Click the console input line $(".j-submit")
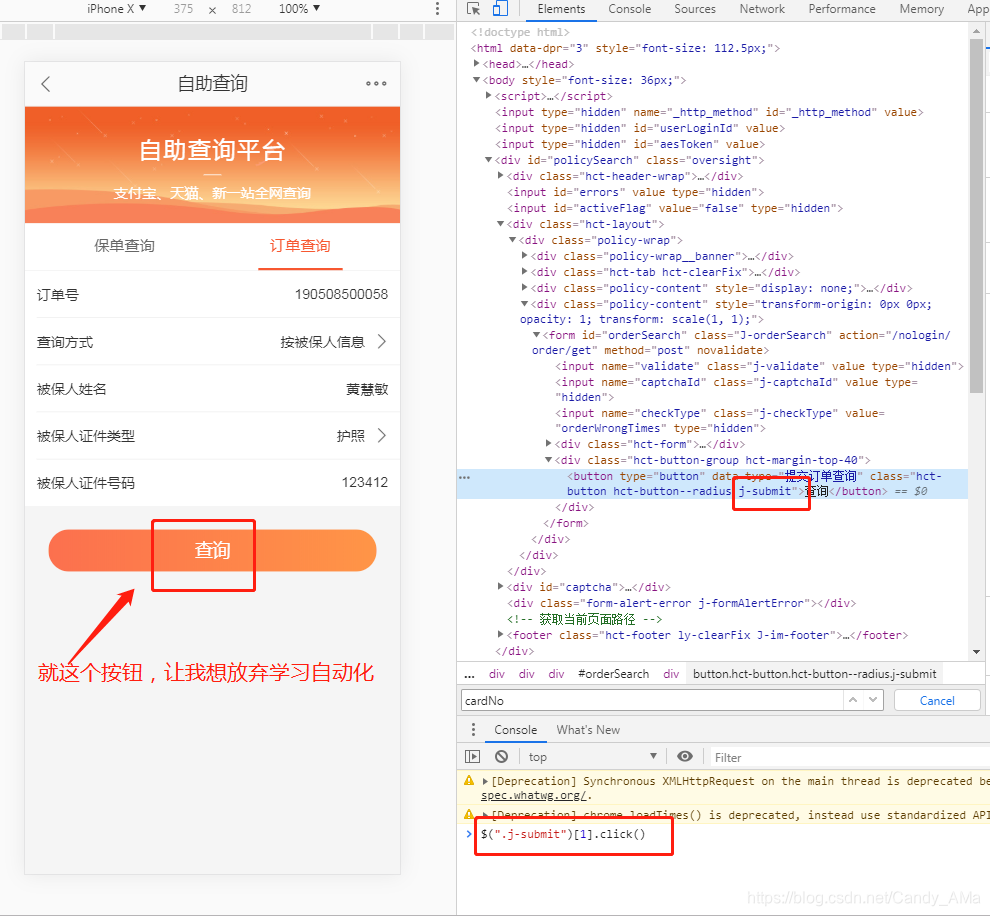 563,834
